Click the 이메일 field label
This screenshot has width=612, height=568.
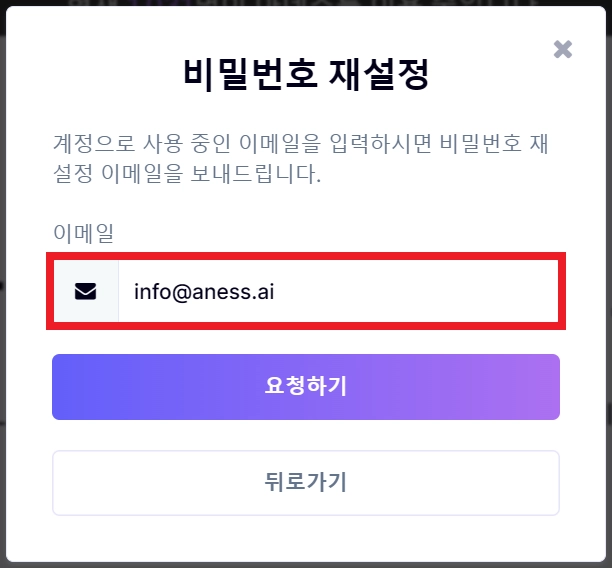(83, 234)
